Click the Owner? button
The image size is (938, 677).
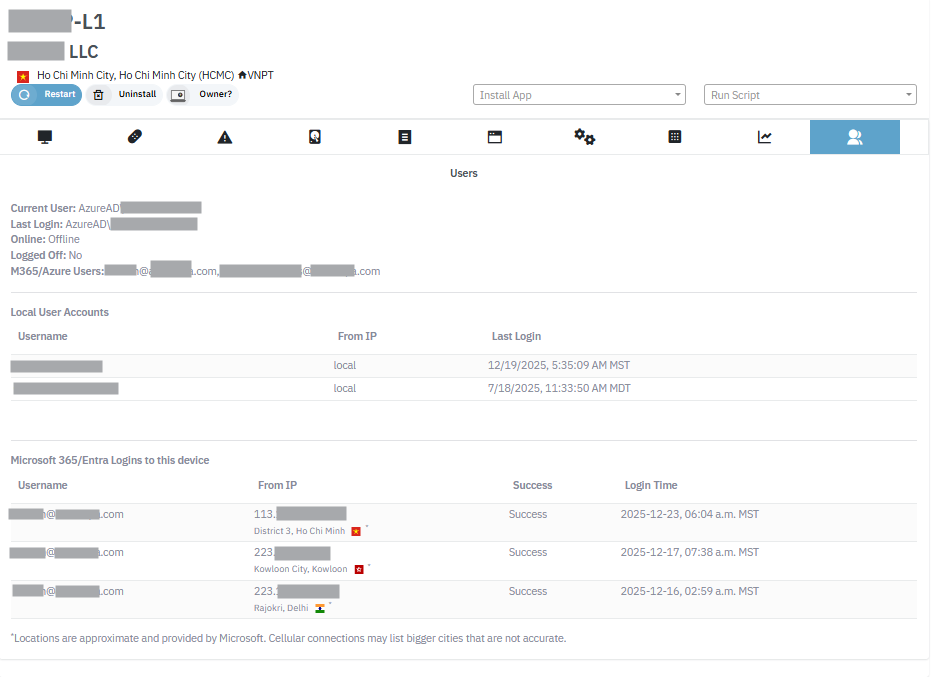click(207, 94)
